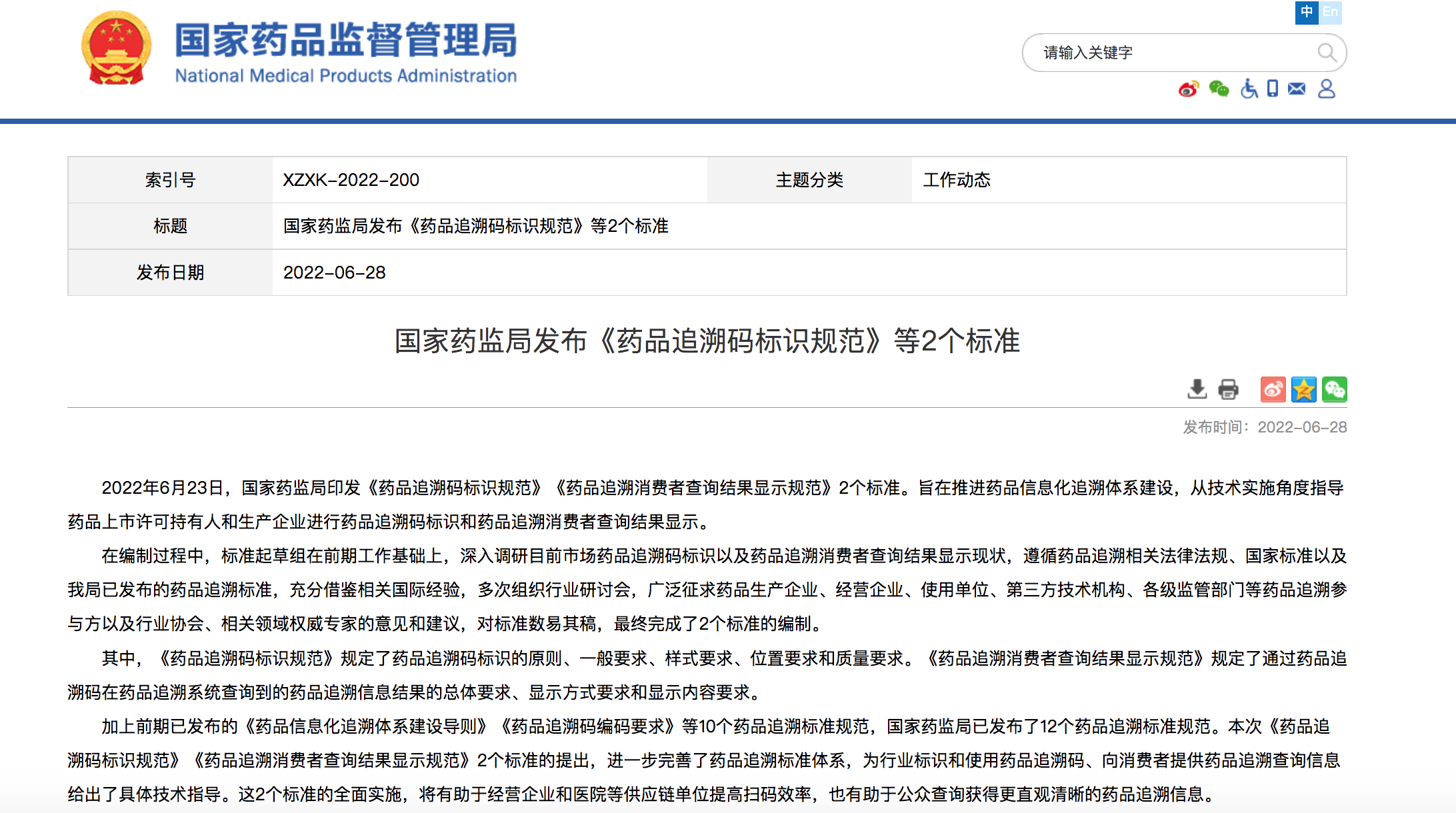This screenshot has height=813, width=1456.
Task: Print the article using printer icon
Action: (x=1228, y=389)
